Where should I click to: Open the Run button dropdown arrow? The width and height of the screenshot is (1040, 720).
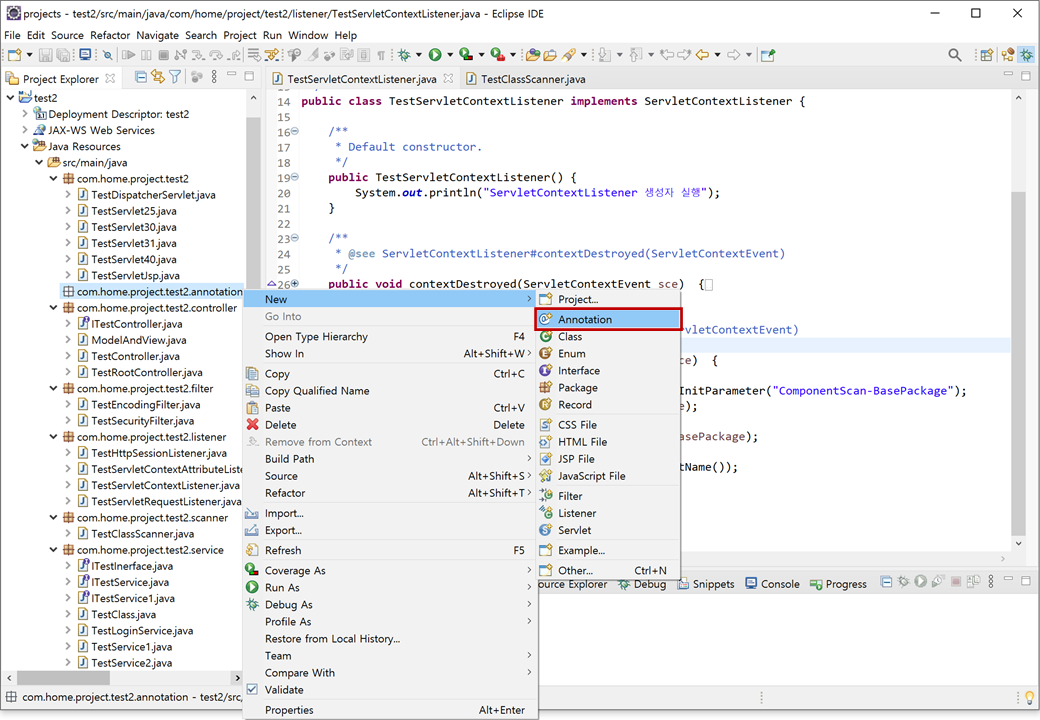[x=450, y=55]
